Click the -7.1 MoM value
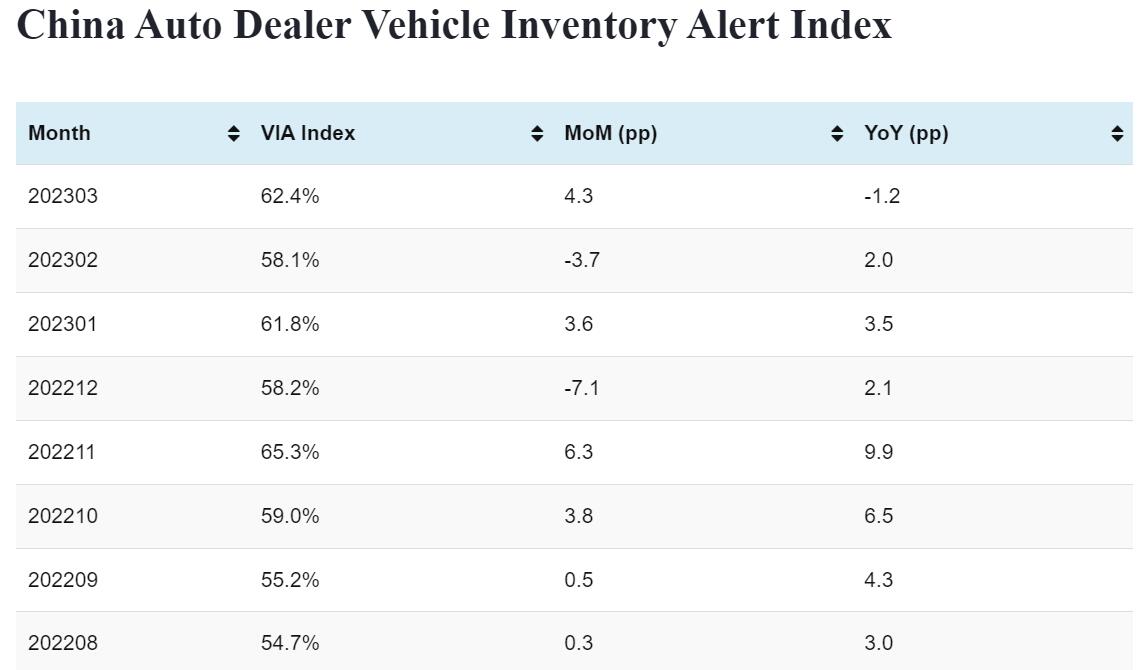Image resolution: width=1144 pixels, height=670 pixels. click(581, 388)
